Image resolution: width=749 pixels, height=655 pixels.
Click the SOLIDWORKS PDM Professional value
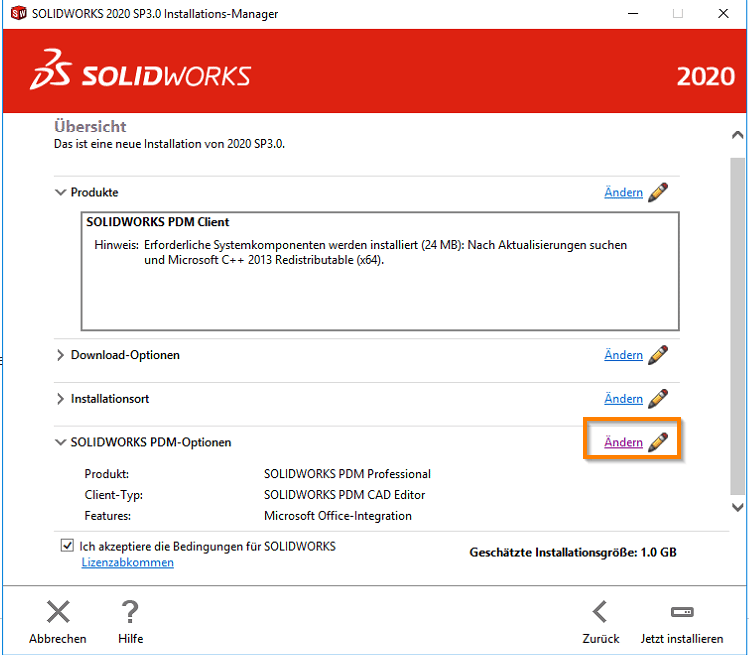[347, 474]
